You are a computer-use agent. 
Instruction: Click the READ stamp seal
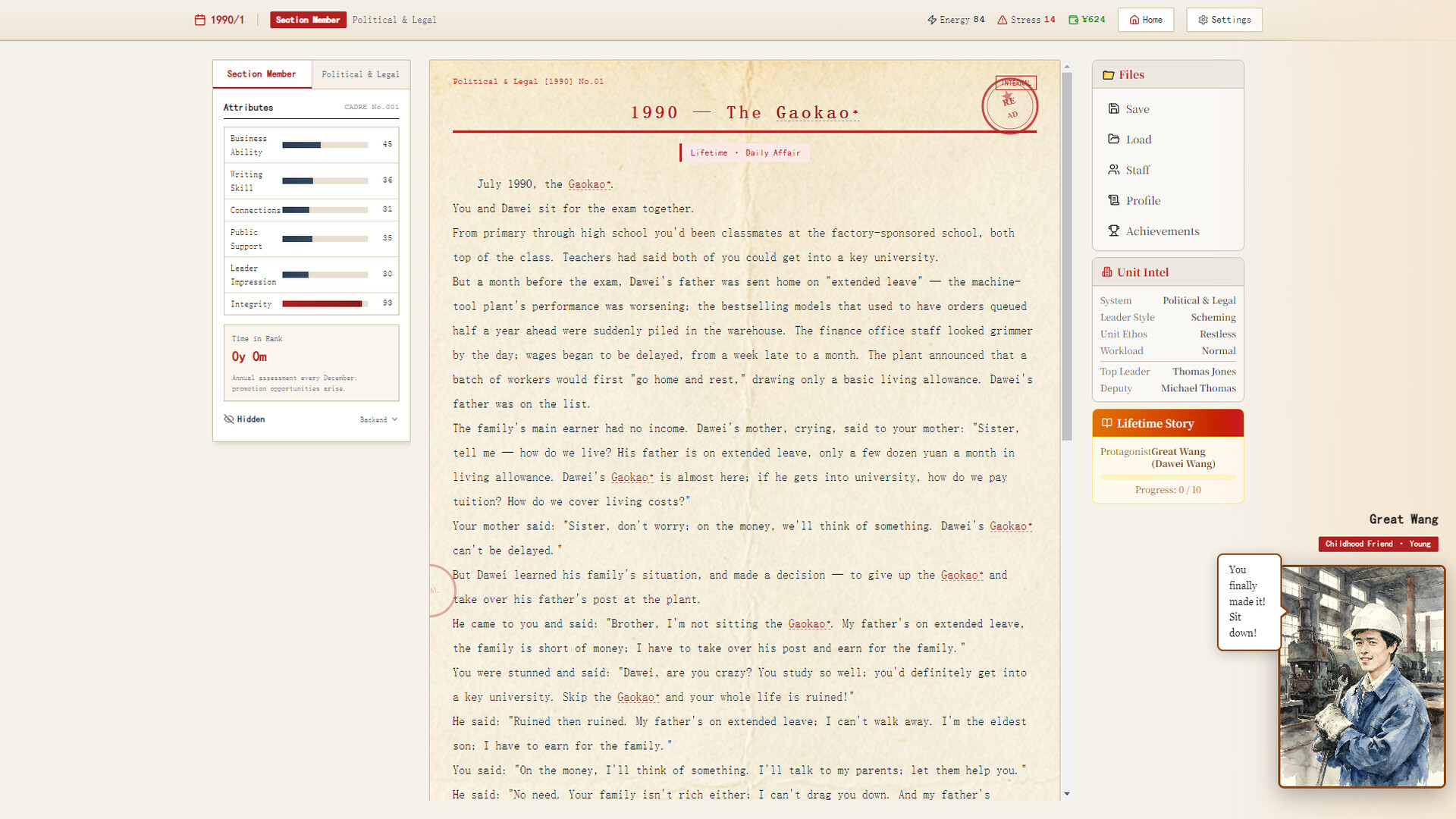(x=1009, y=106)
